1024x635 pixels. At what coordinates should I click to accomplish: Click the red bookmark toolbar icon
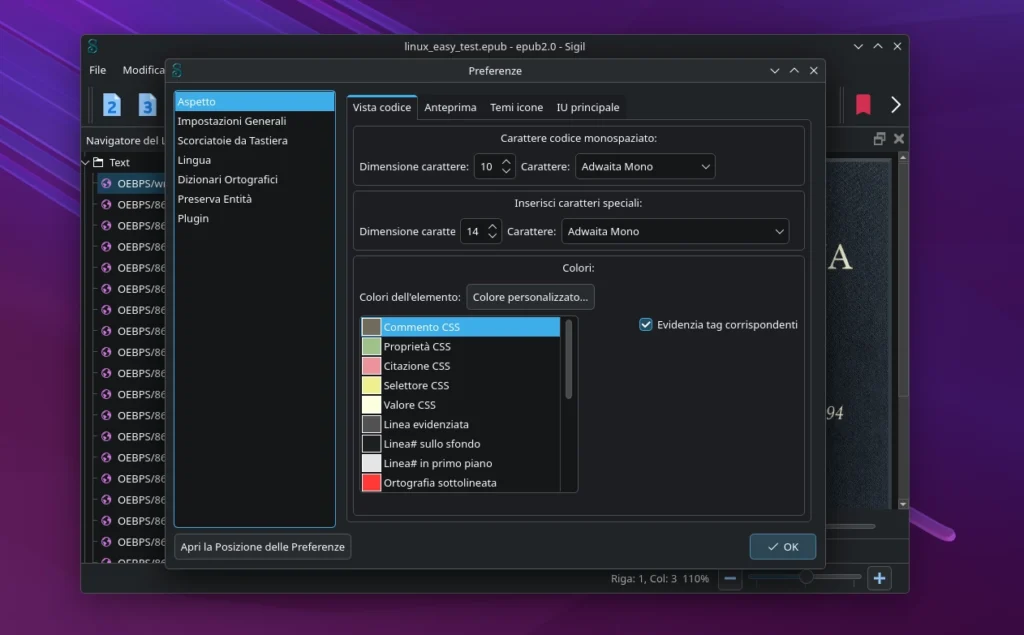point(863,105)
